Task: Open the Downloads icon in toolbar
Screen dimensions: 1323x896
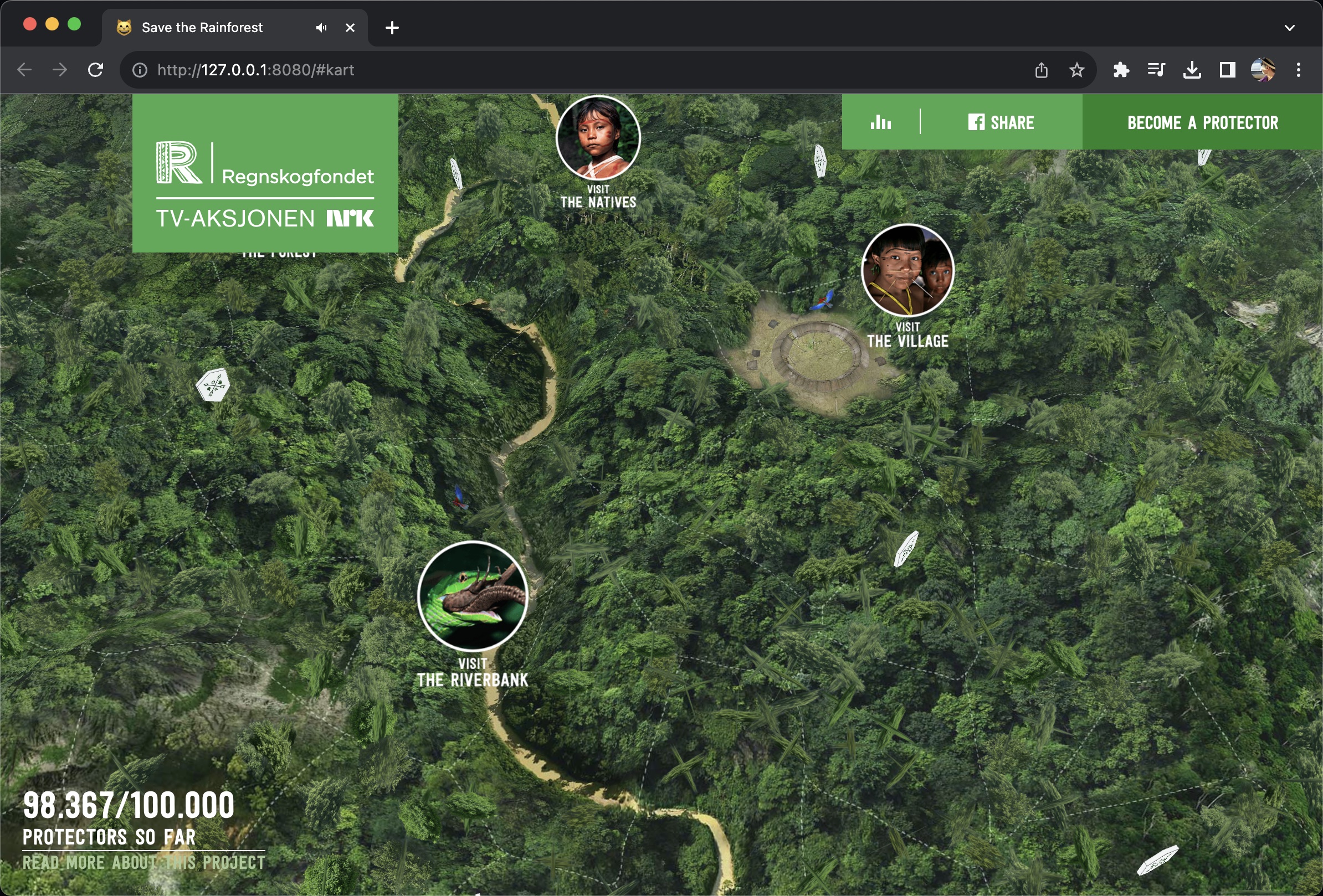Action: pos(1192,70)
